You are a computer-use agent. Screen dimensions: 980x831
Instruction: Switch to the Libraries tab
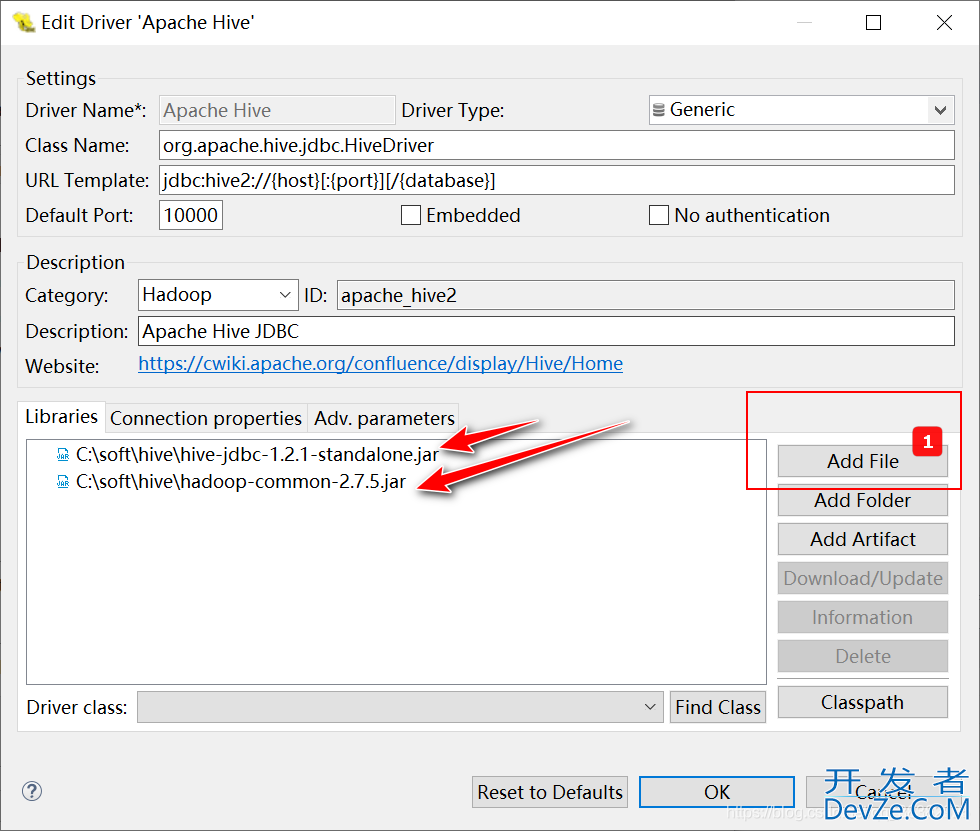(x=61, y=417)
